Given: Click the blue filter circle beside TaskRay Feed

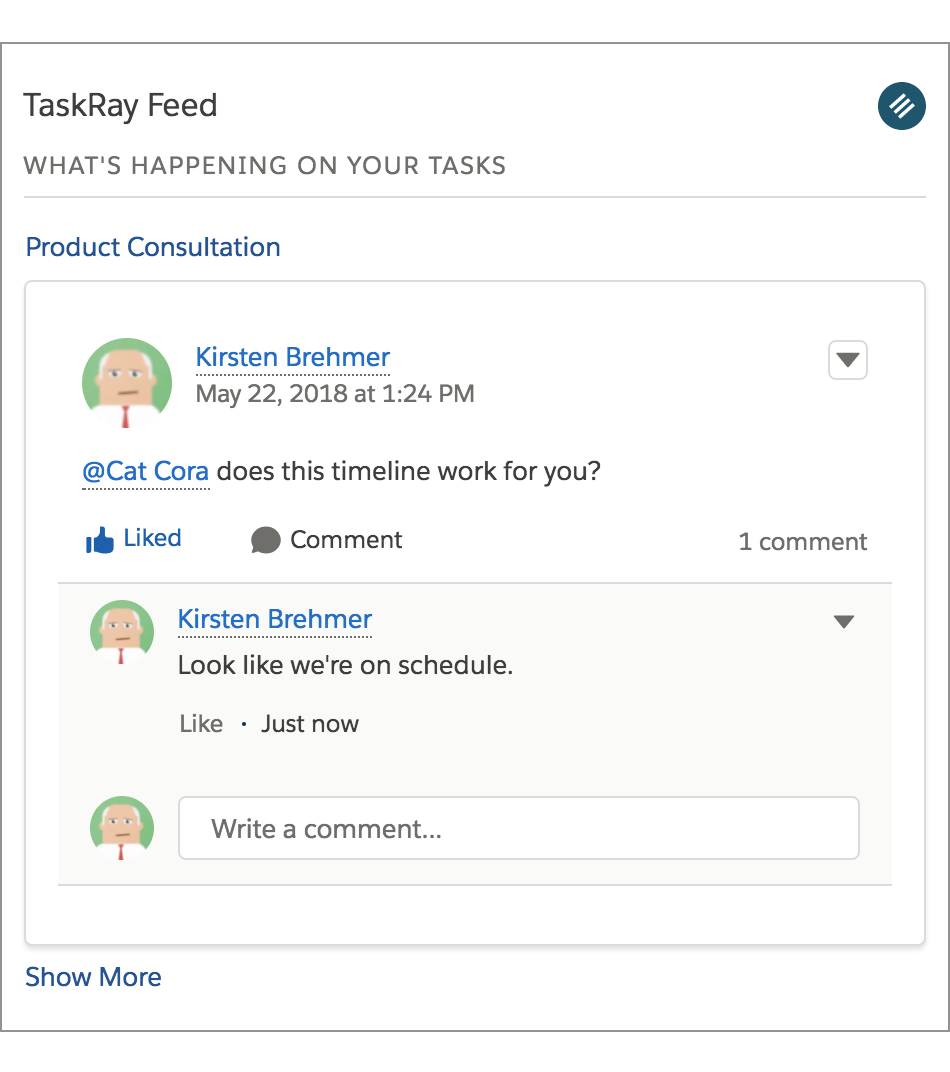Looking at the screenshot, I should click(x=901, y=105).
